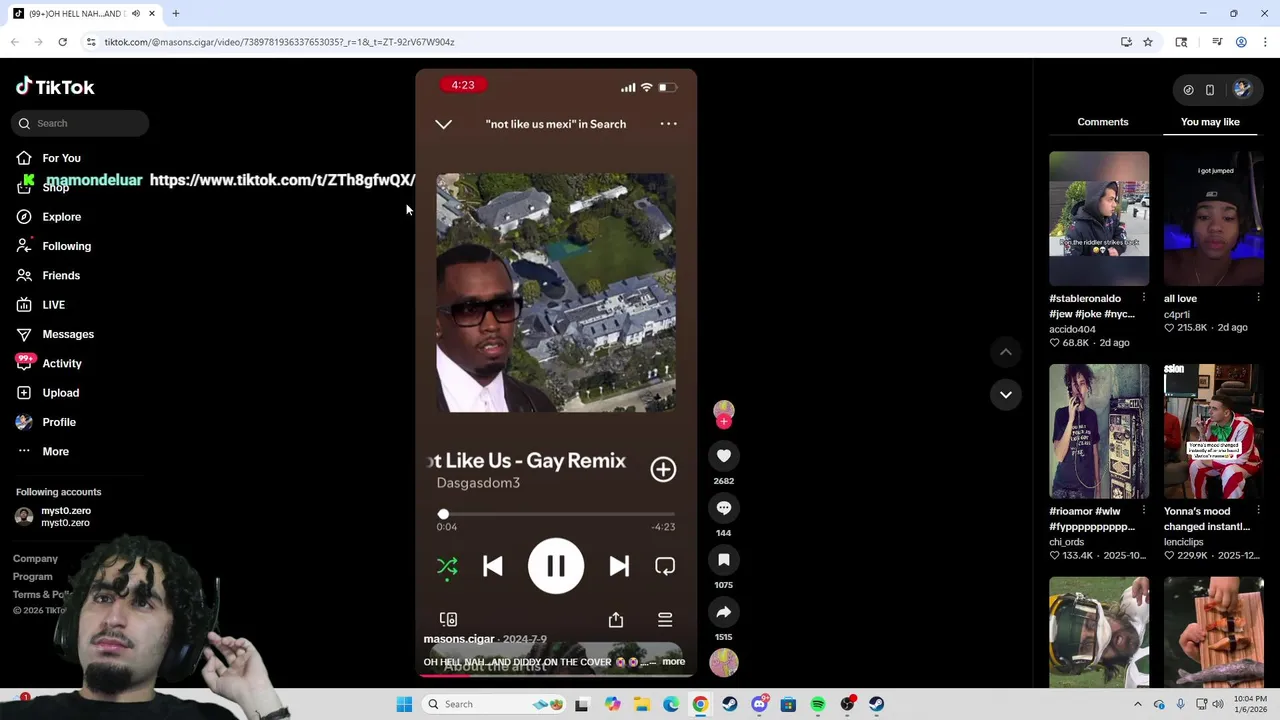Open File Explorer from the taskbar
This screenshot has height=720, width=1280.
(642, 704)
